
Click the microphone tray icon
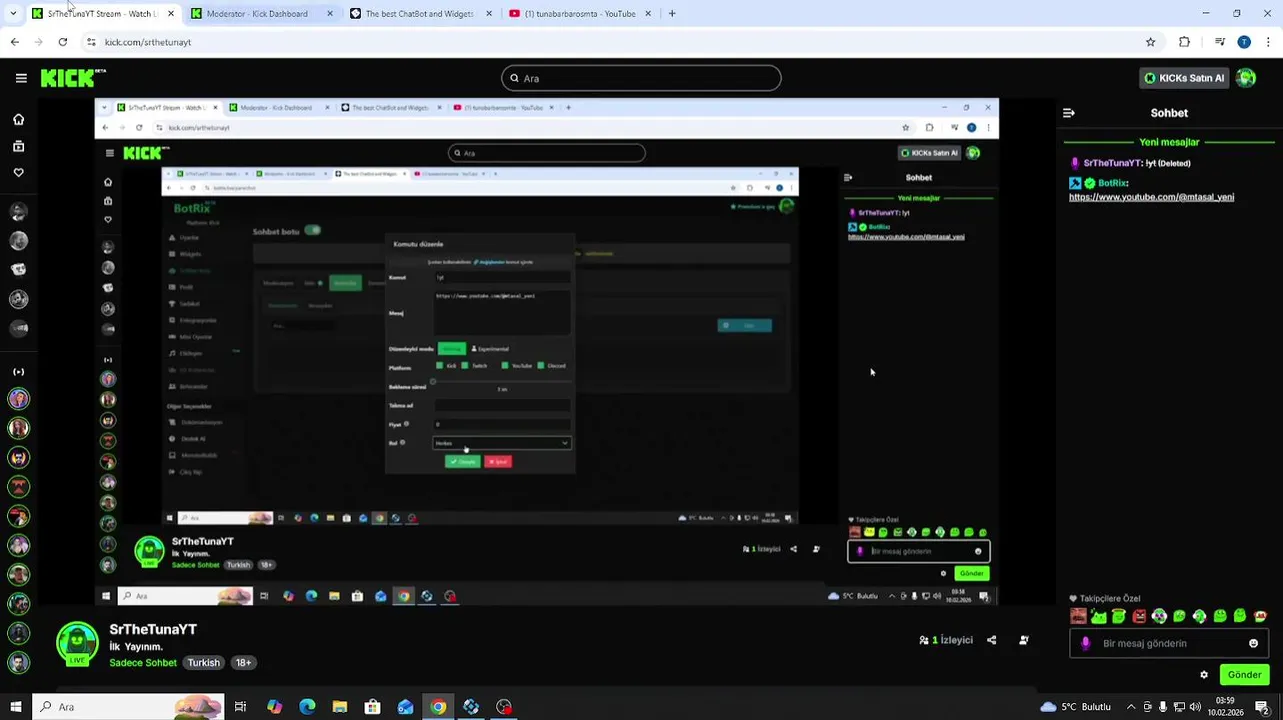tap(1163, 707)
